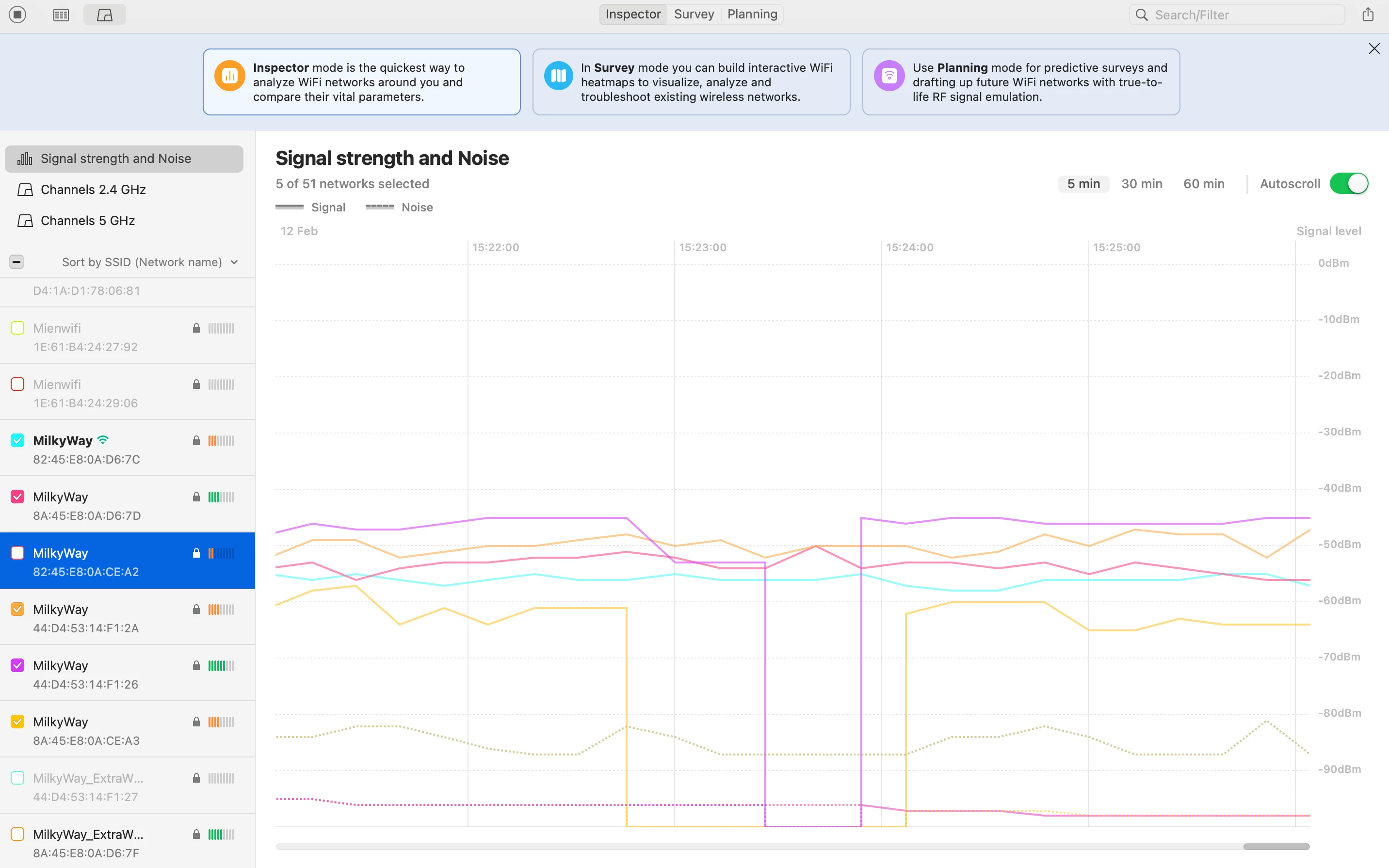The width and height of the screenshot is (1389, 868).
Task: Turn off the Autoscroll switch
Action: click(1348, 184)
